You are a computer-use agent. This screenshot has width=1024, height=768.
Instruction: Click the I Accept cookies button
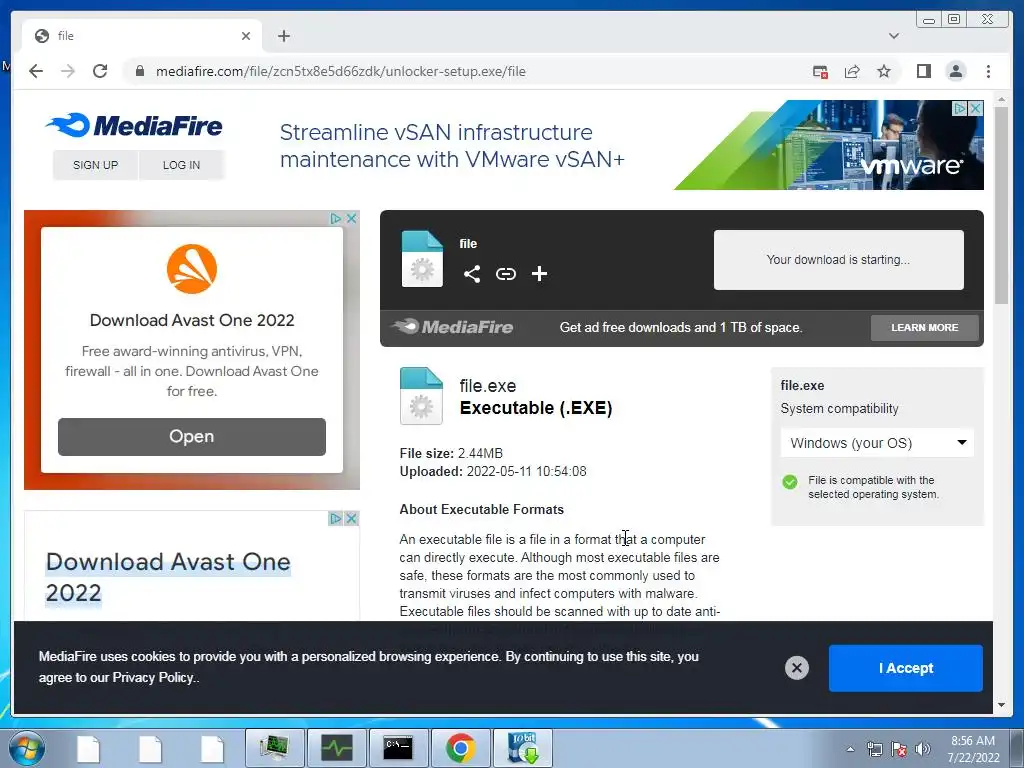pyautogui.click(x=906, y=668)
